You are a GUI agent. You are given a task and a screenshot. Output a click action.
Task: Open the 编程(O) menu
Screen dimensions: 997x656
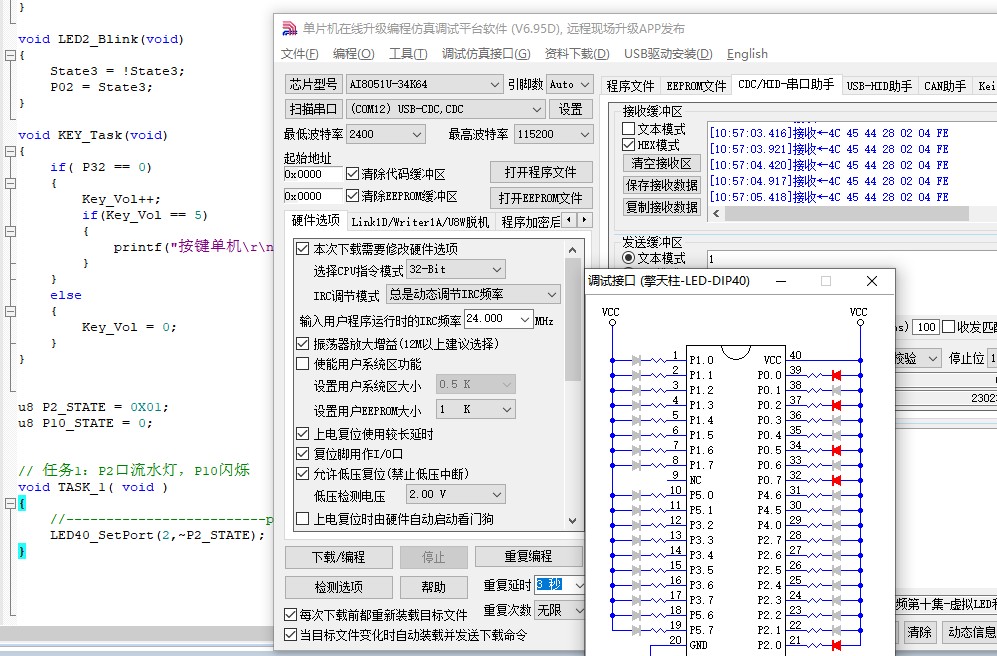coord(354,54)
